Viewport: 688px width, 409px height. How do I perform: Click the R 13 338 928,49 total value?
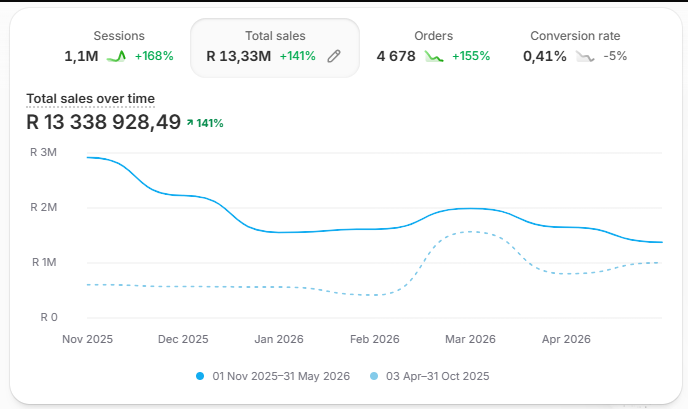coord(104,122)
